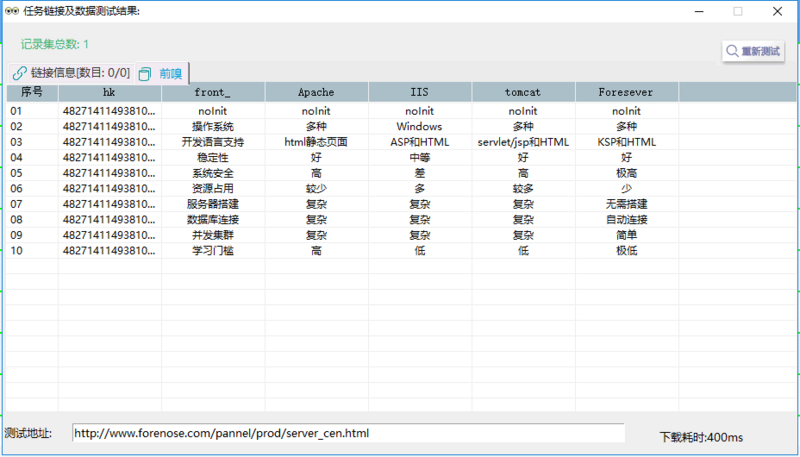Click the 差 security cell under IIS
This screenshot has height=457, width=800.
click(x=419, y=173)
